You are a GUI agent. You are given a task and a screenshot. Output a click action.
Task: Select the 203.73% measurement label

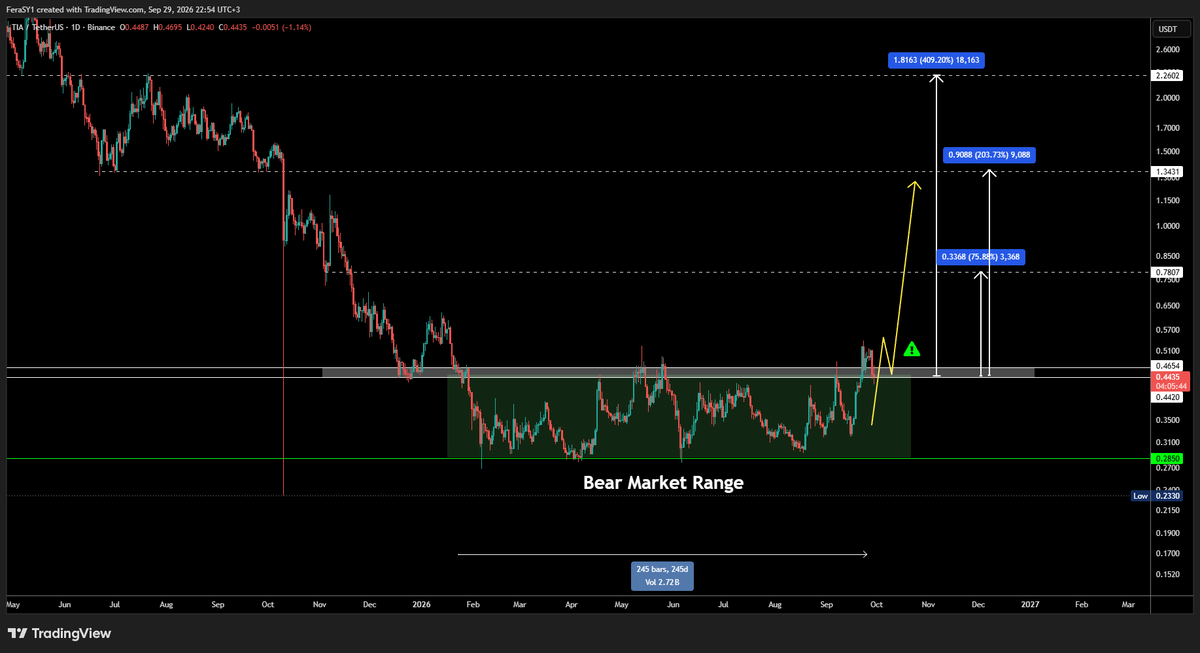(x=990, y=155)
